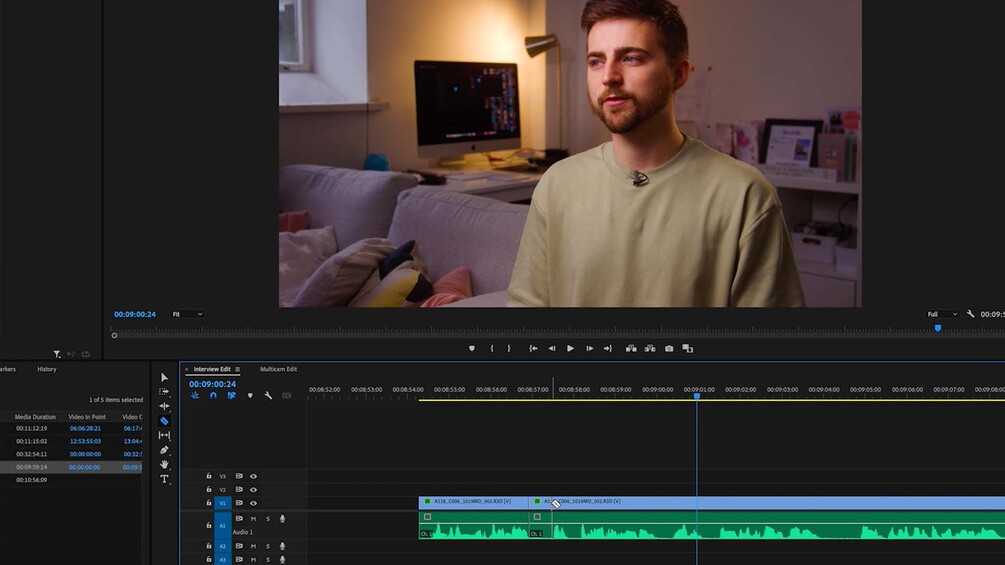Image resolution: width=1005 pixels, height=565 pixels.
Task: Toggle sync lock on V1
Action: click(x=239, y=503)
